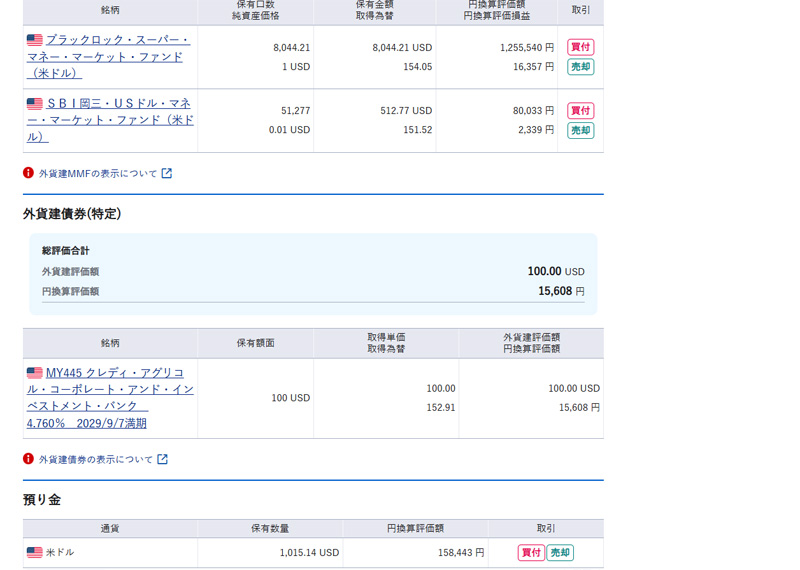The image size is (800, 570).
Task: Open the 外貨建MMFの表示について help link
Action: [x=98, y=173]
